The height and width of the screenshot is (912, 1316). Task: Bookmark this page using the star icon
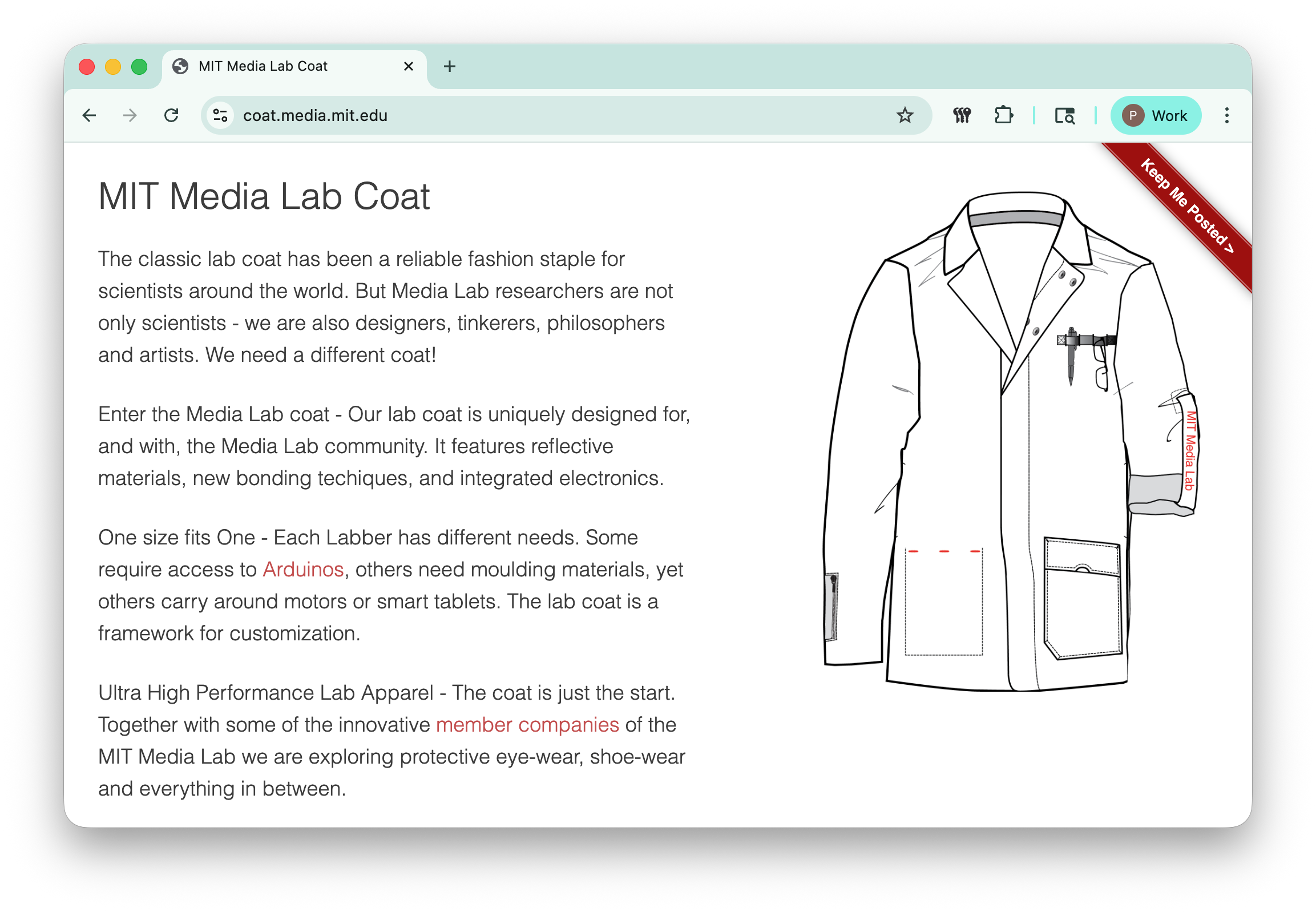point(906,115)
